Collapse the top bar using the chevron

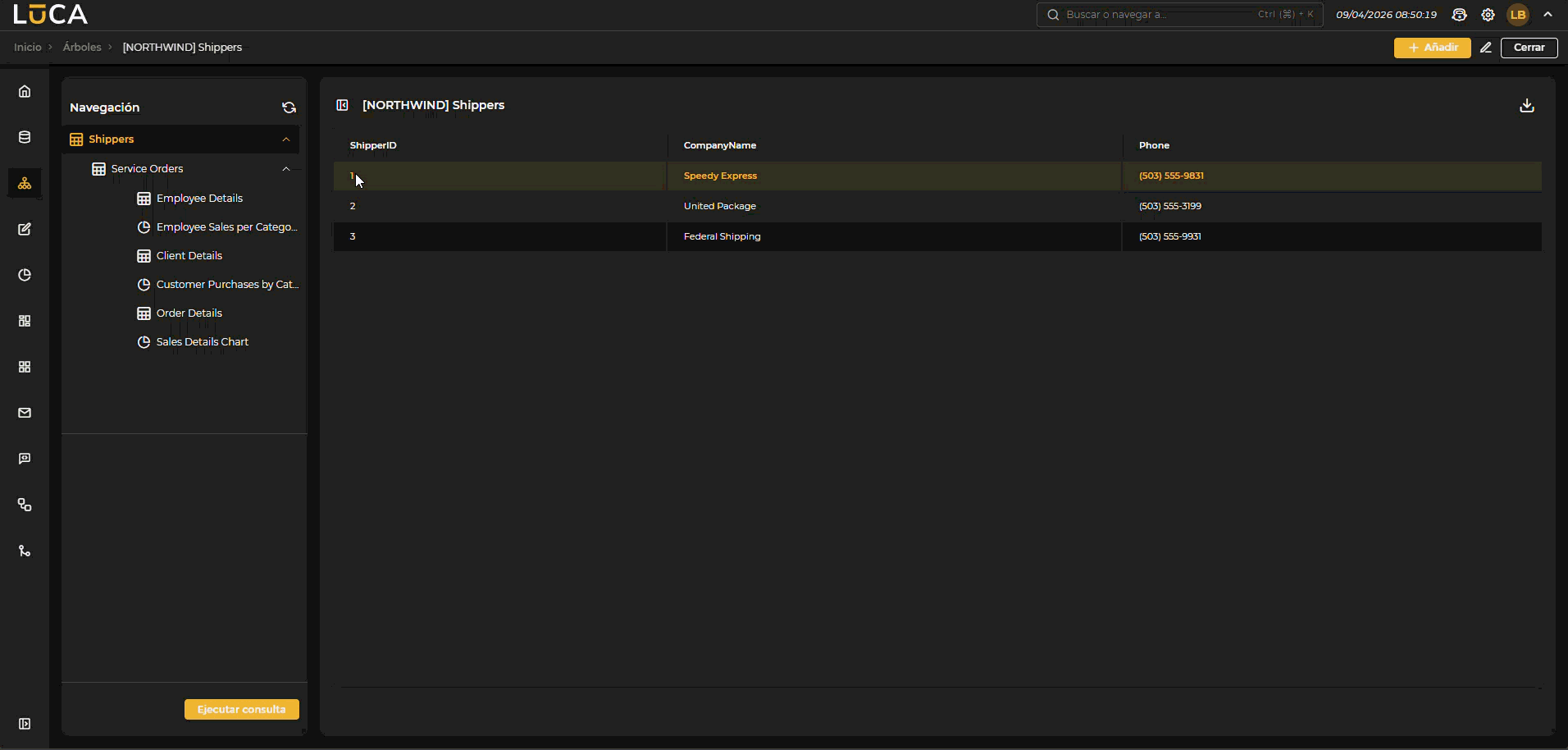pyautogui.click(x=1547, y=15)
